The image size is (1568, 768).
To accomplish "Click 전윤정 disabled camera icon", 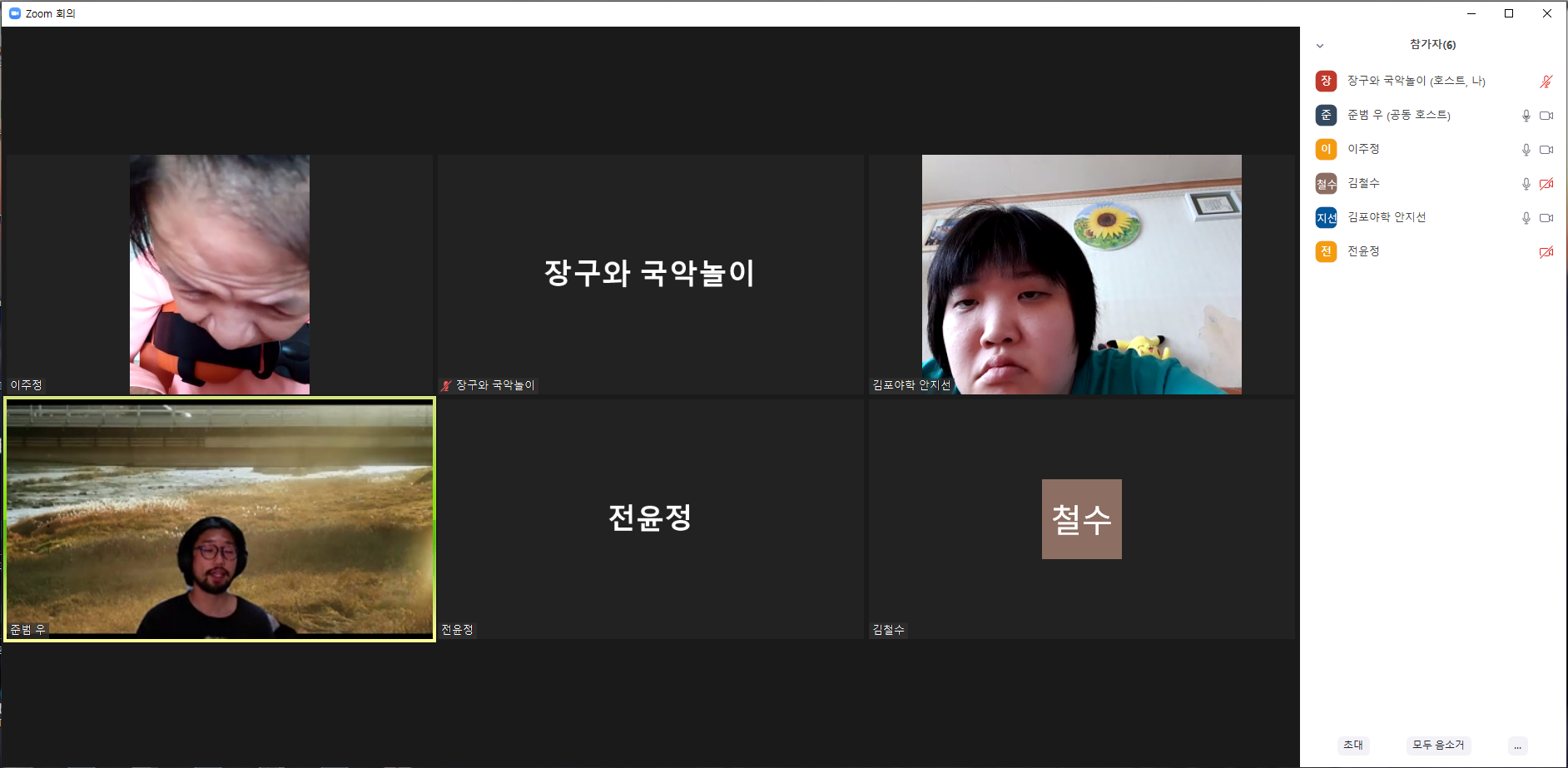I will tap(1546, 252).
